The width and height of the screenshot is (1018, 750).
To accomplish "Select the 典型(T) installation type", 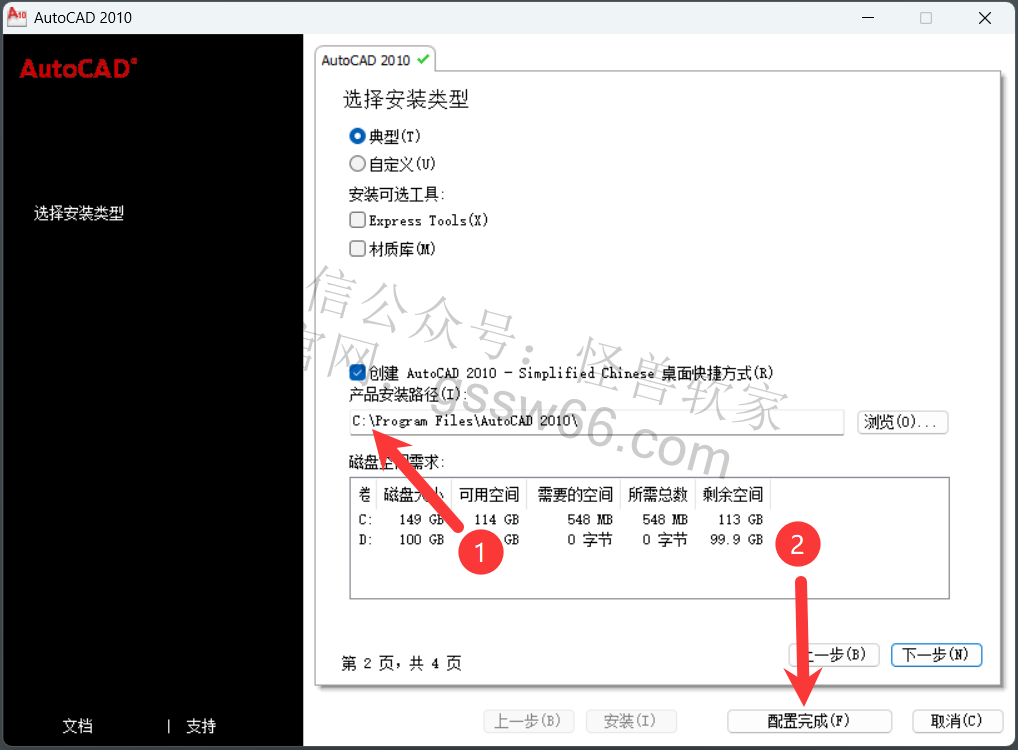I will tap(357, 136).
